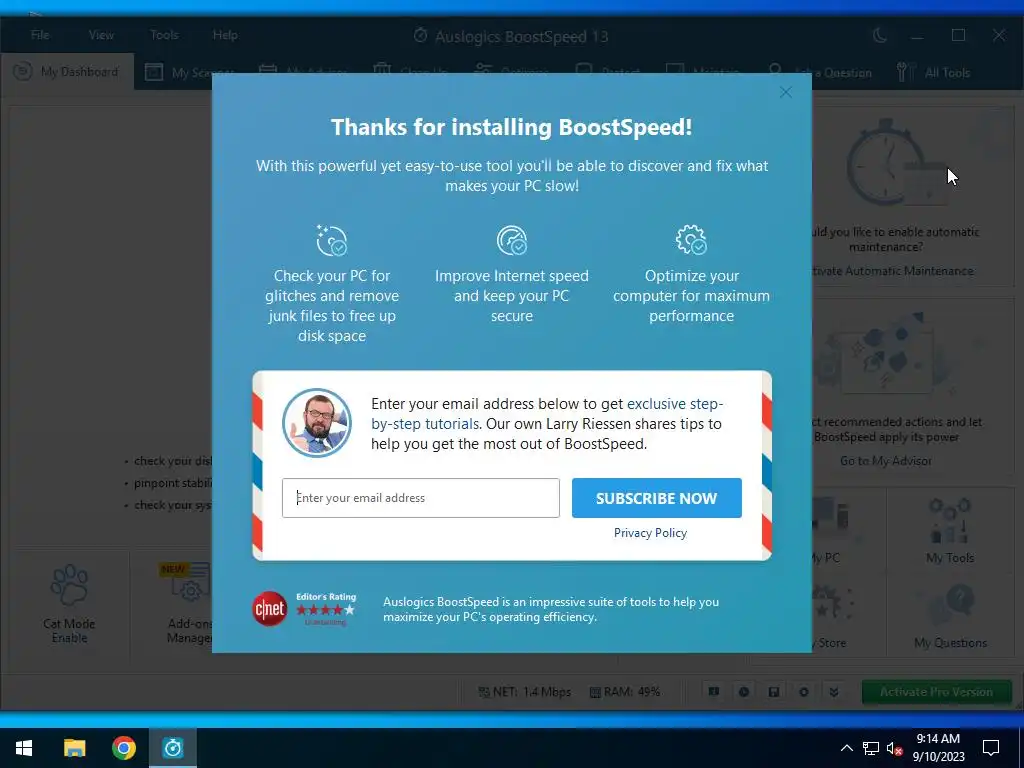Click the network icon in system tray
This screenshot has height=768, width=1024.
click(871, 748)
